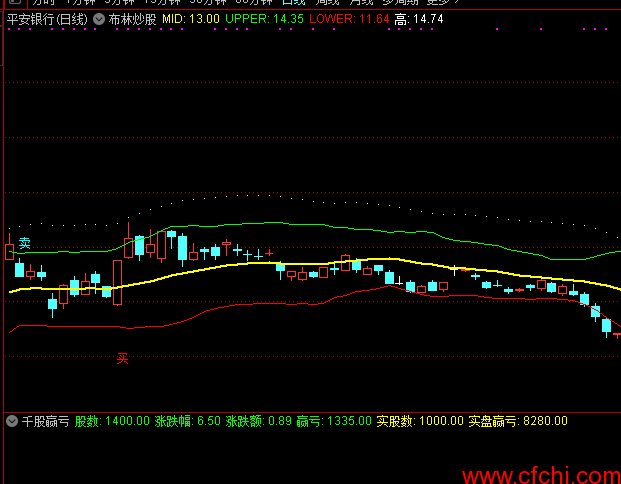
Task: Click the UPPER: 14.35 value
Action: tap(265, 19)
